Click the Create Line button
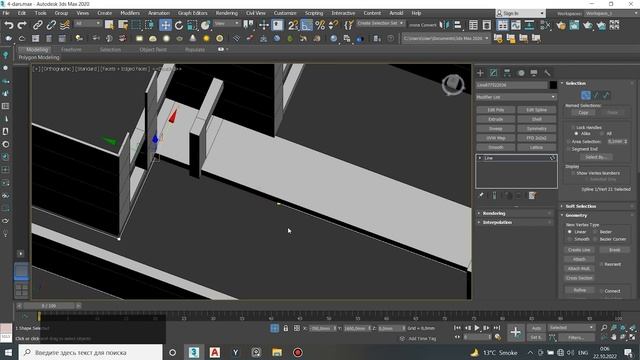The width and height of the screenshot is (640, 360). point(579,250)
